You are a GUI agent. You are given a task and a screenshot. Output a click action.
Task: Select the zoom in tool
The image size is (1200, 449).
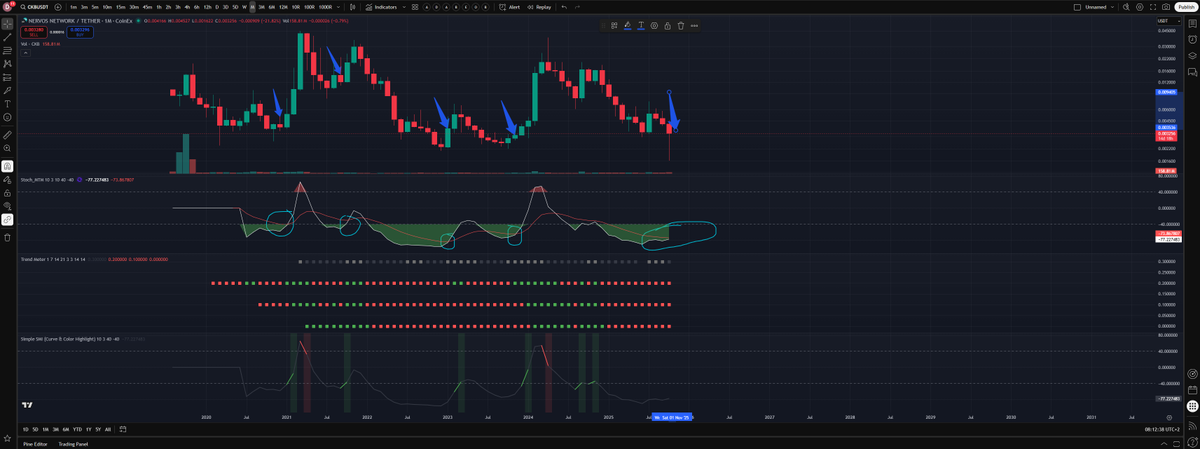pyautogui.click(x=7, y=148)
